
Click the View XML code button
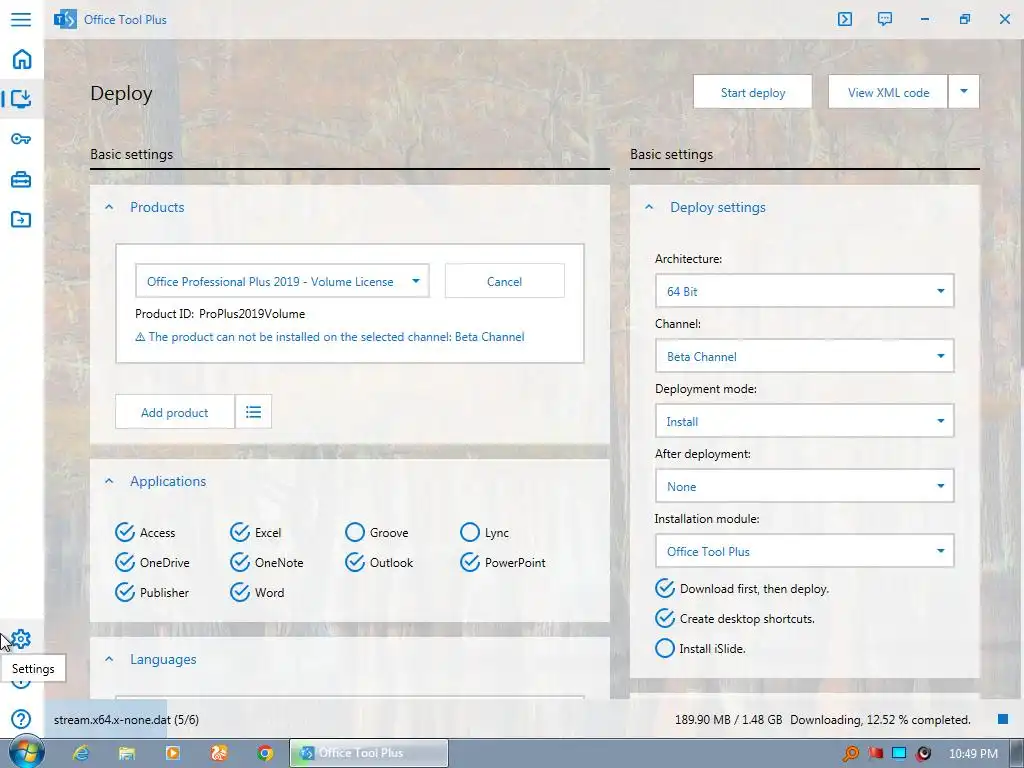pos(888,92)
